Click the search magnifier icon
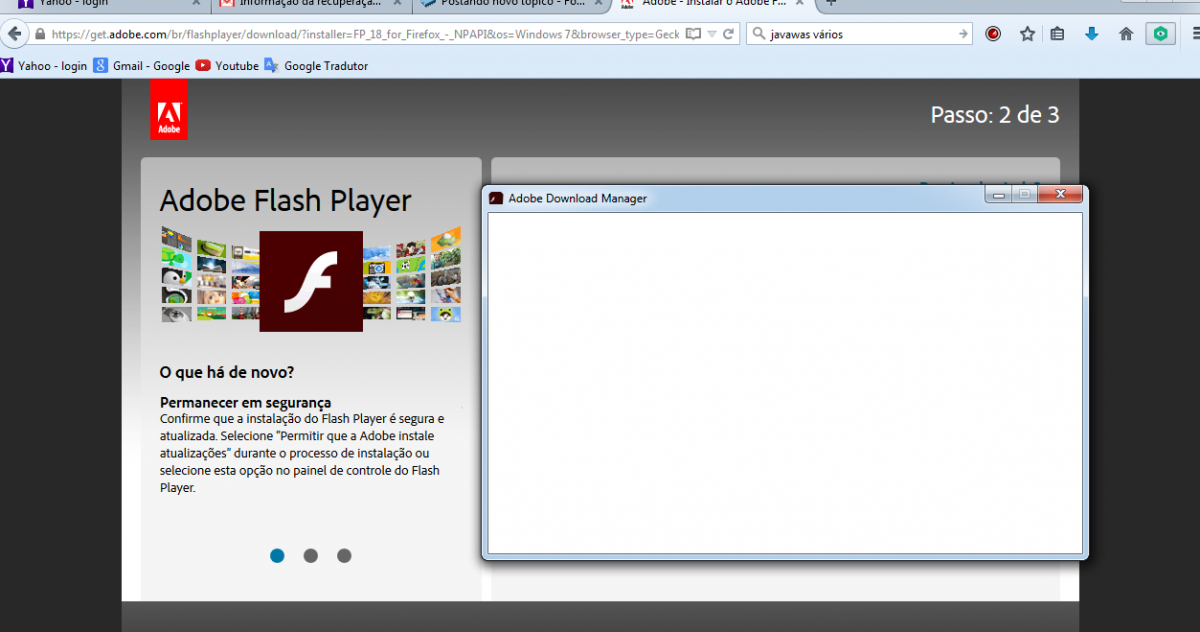Viewport: 1200px width, 632px height. (x=759, y=34)
